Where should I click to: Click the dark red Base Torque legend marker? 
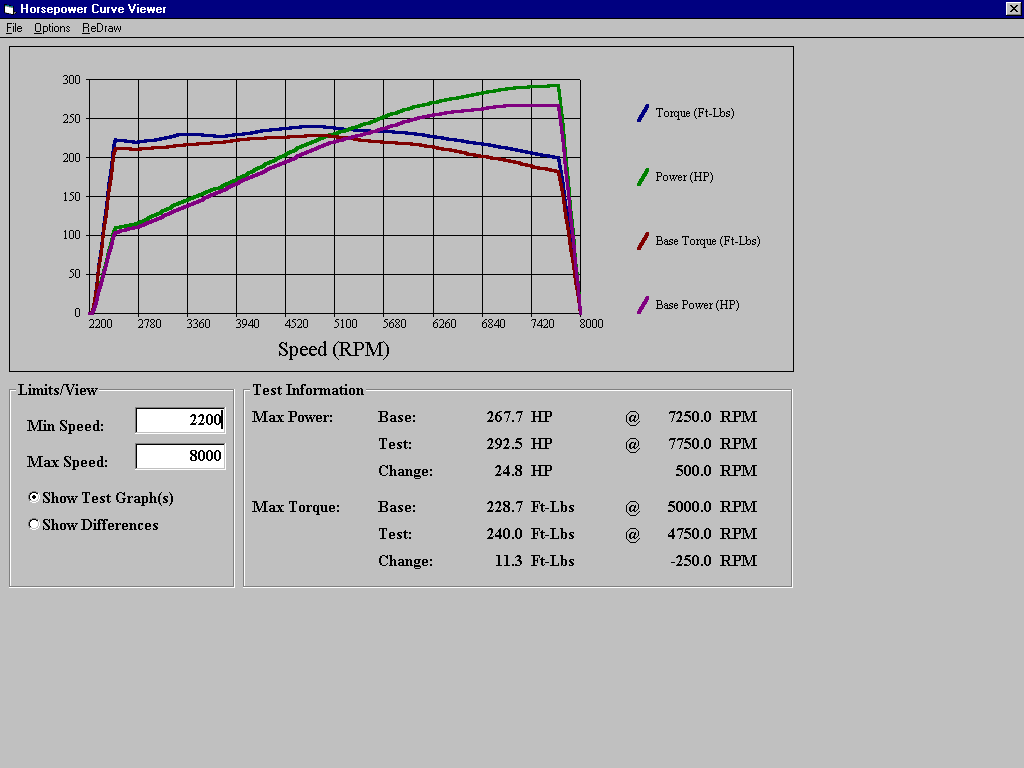pos(643,241)
